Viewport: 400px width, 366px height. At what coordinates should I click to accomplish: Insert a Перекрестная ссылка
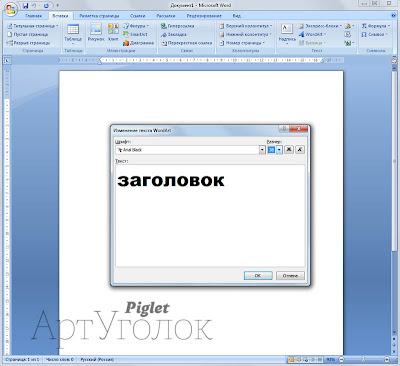187,43
